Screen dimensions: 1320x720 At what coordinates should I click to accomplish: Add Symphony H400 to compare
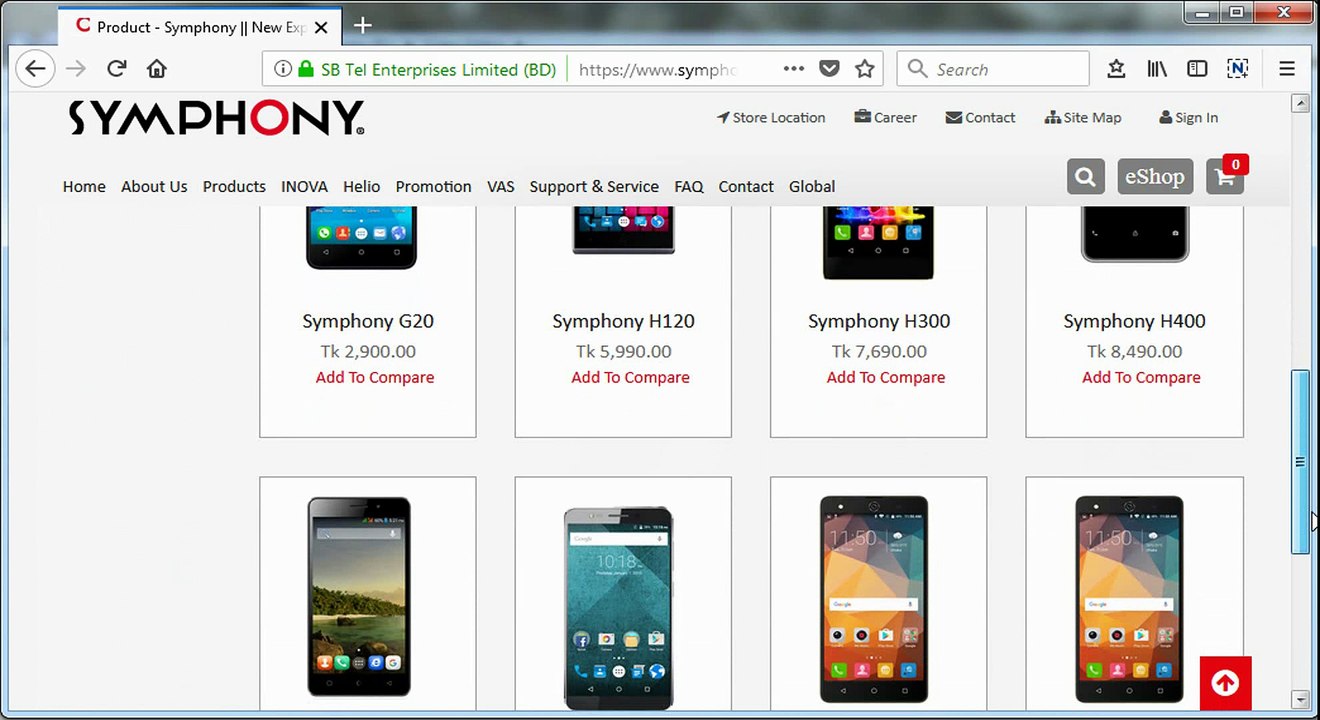click(1141, 378)
